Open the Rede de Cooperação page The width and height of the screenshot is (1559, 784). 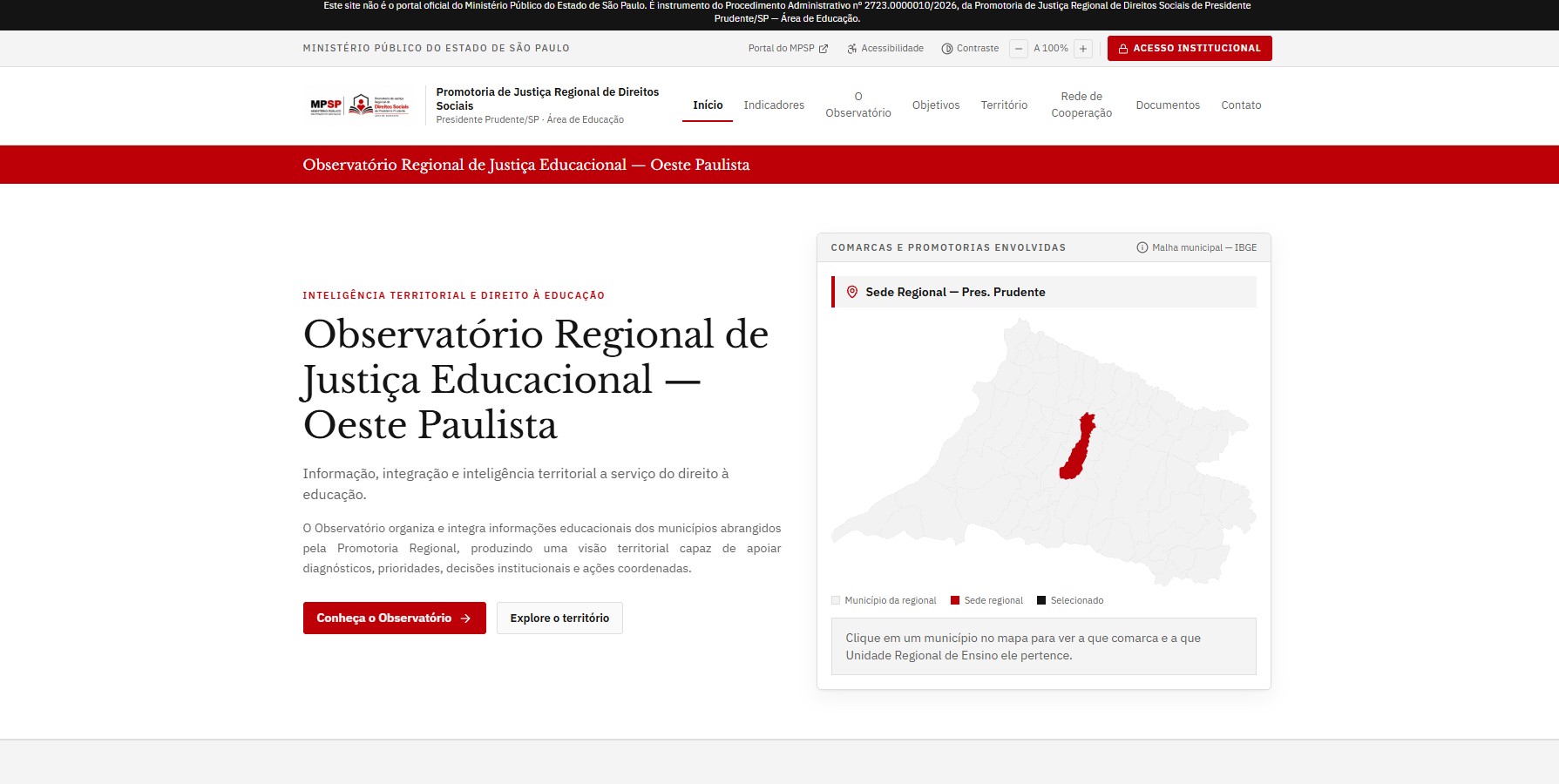pyautogui.click(x=1081, y=105)
